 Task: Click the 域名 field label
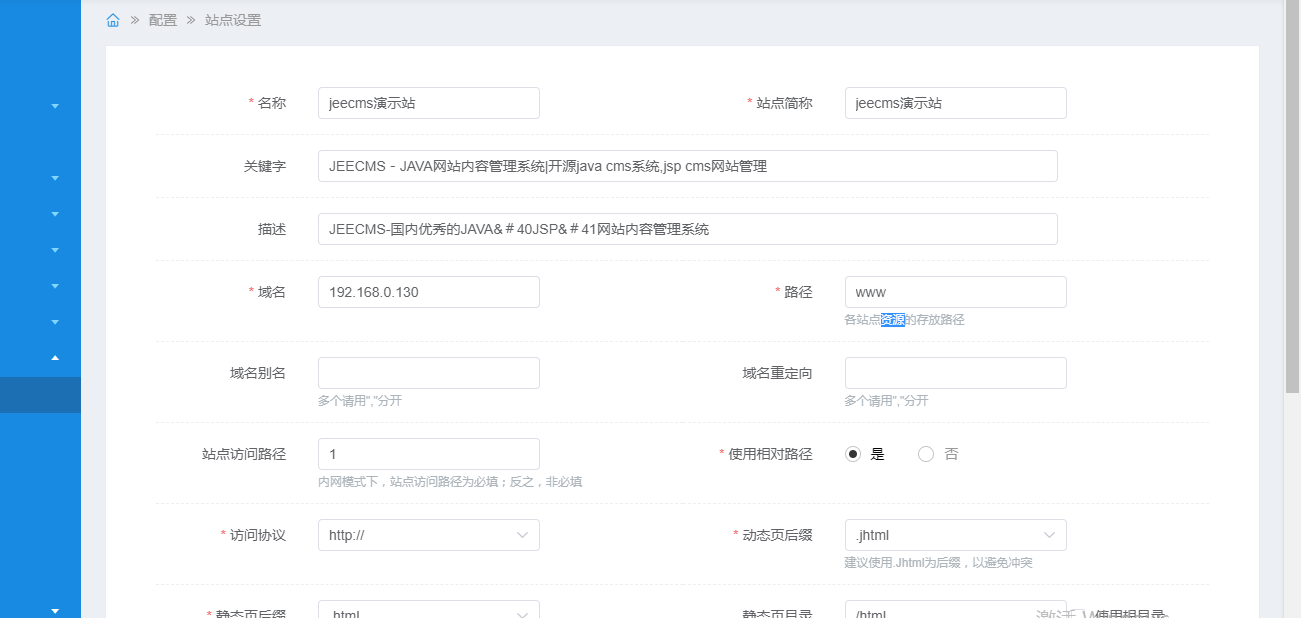[272, 292]
